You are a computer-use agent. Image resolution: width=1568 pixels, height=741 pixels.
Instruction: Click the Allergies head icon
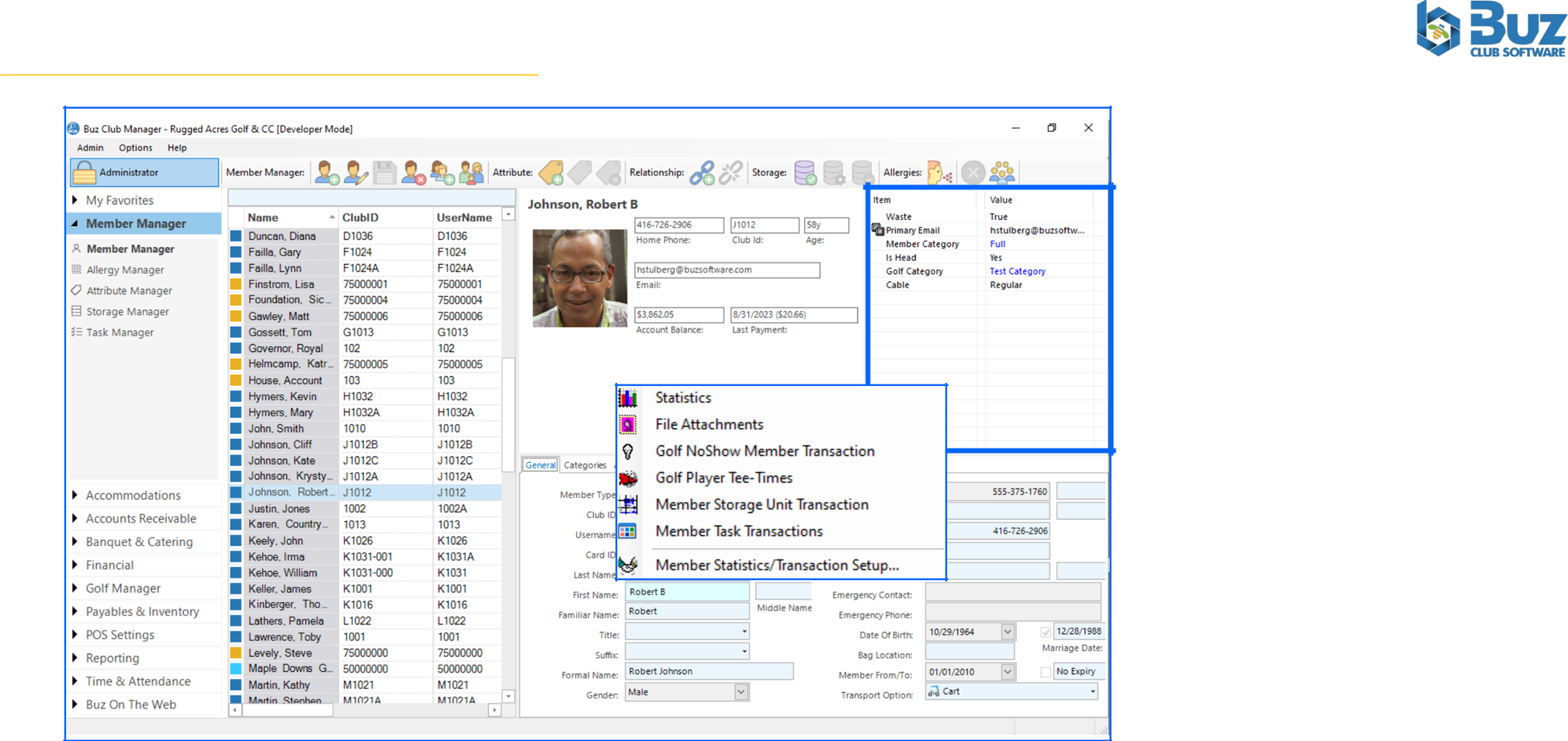click(x=940, y=172)
